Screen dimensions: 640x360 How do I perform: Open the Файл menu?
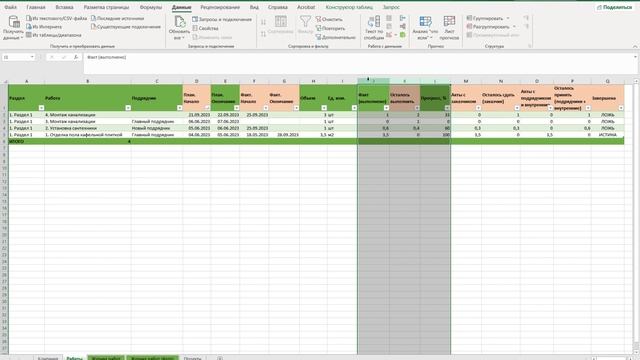(10, 7)
